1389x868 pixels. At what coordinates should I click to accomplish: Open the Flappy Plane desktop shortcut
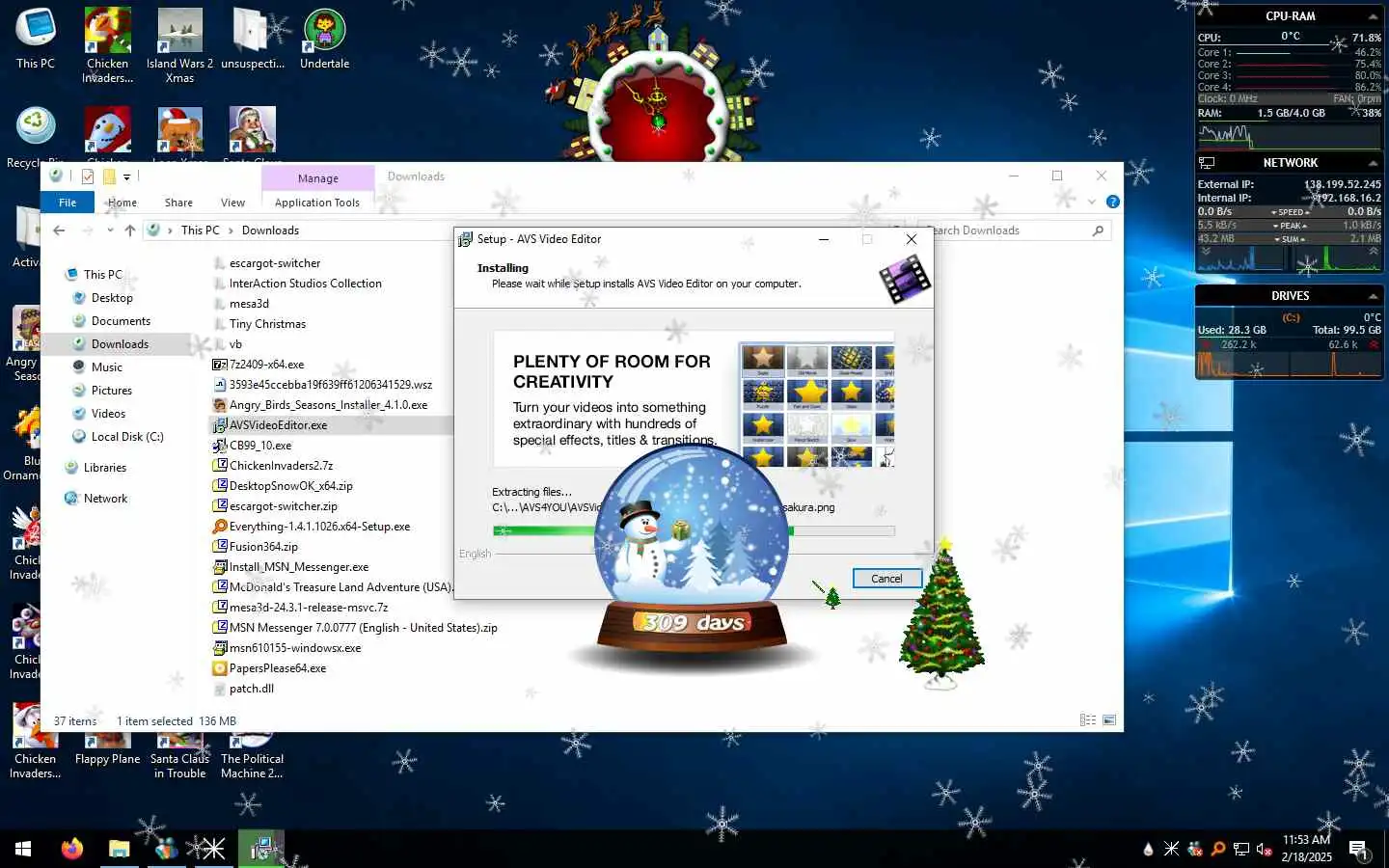pos(107,751)
